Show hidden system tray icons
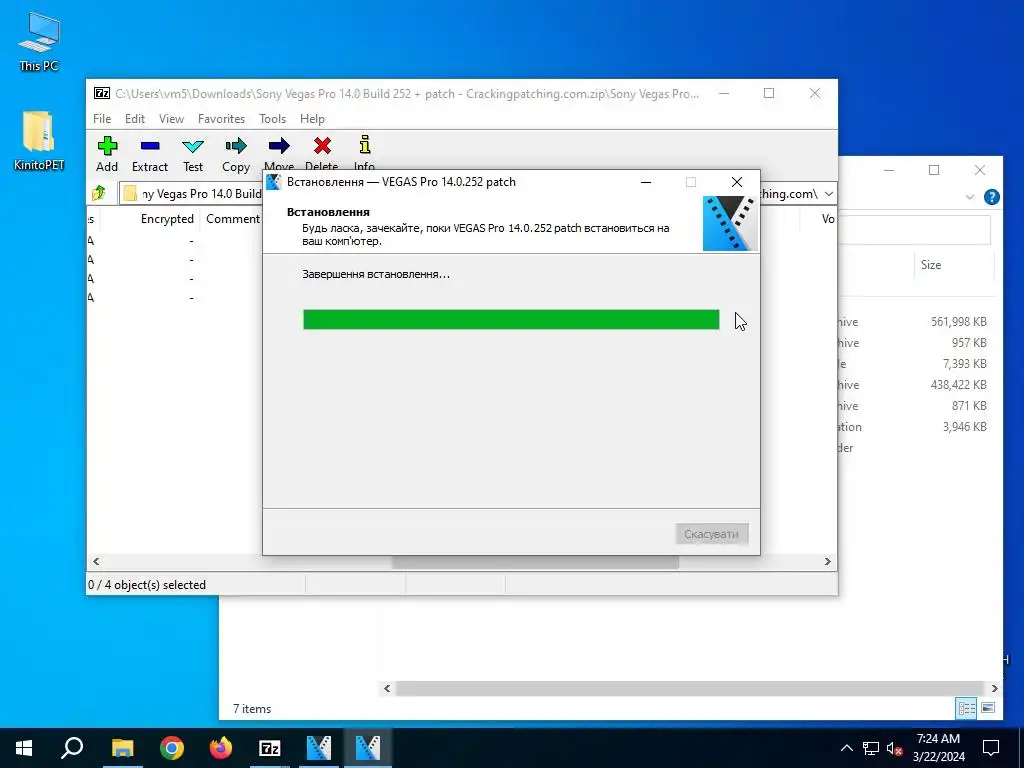Viewport: 1024px width, 768px height. (846, 748)
